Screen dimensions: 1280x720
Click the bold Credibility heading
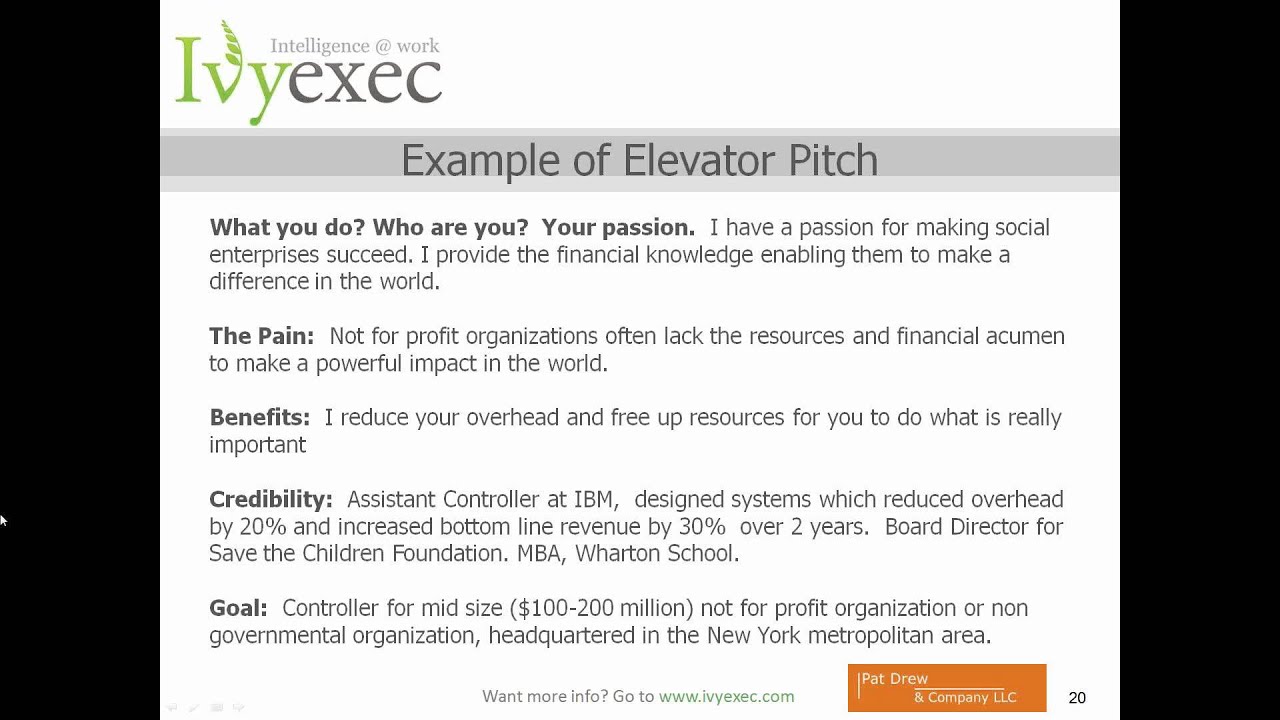pyautogui.click(x=270, y=499)
